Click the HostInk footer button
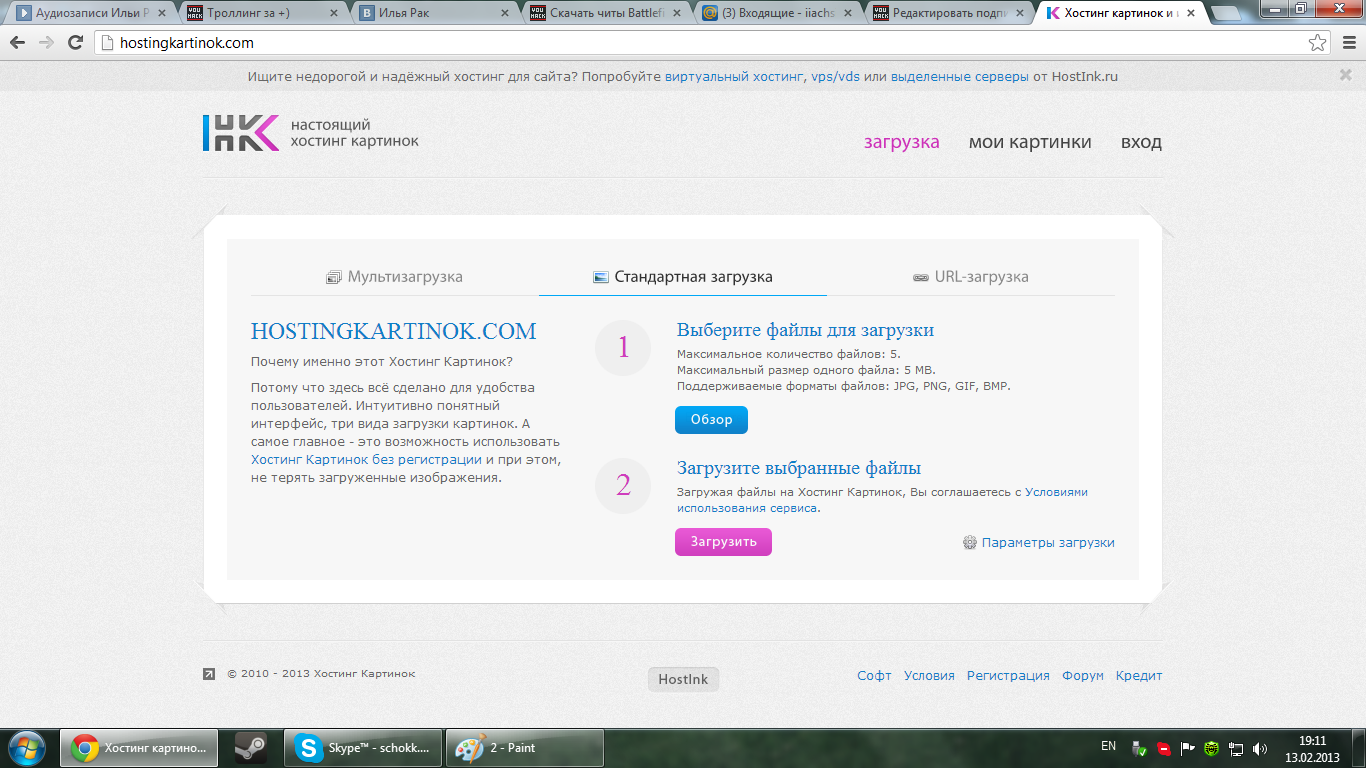The width and height of the screenshot is (1366, 768). tap(683, 679)
